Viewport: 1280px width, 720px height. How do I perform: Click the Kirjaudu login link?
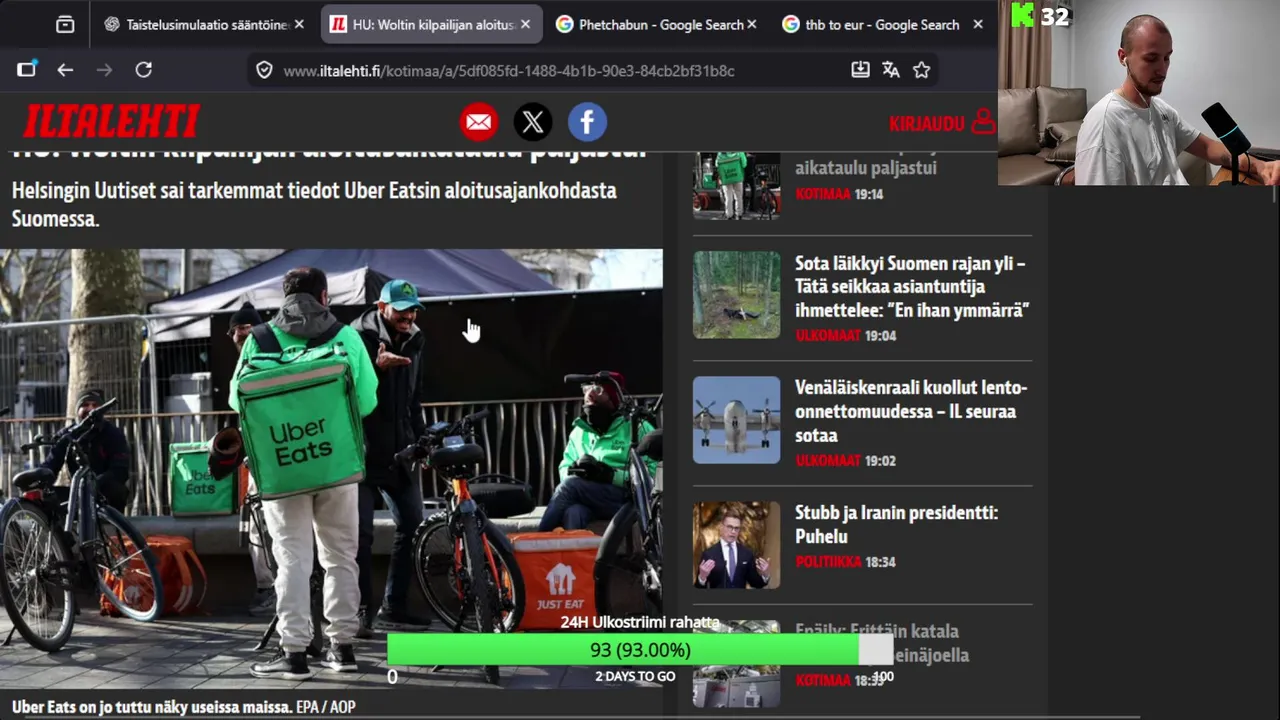(926, 123)
